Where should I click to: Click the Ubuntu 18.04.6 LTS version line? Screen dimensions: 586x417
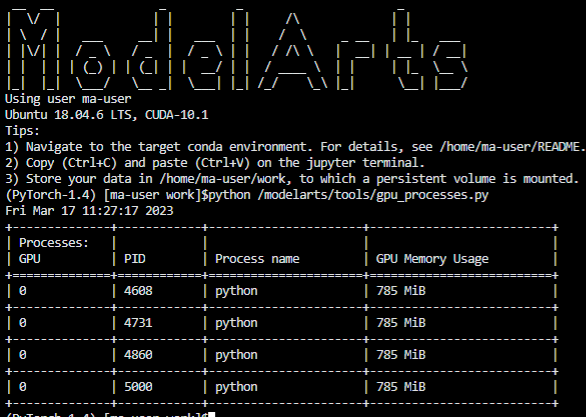[107, 114]
